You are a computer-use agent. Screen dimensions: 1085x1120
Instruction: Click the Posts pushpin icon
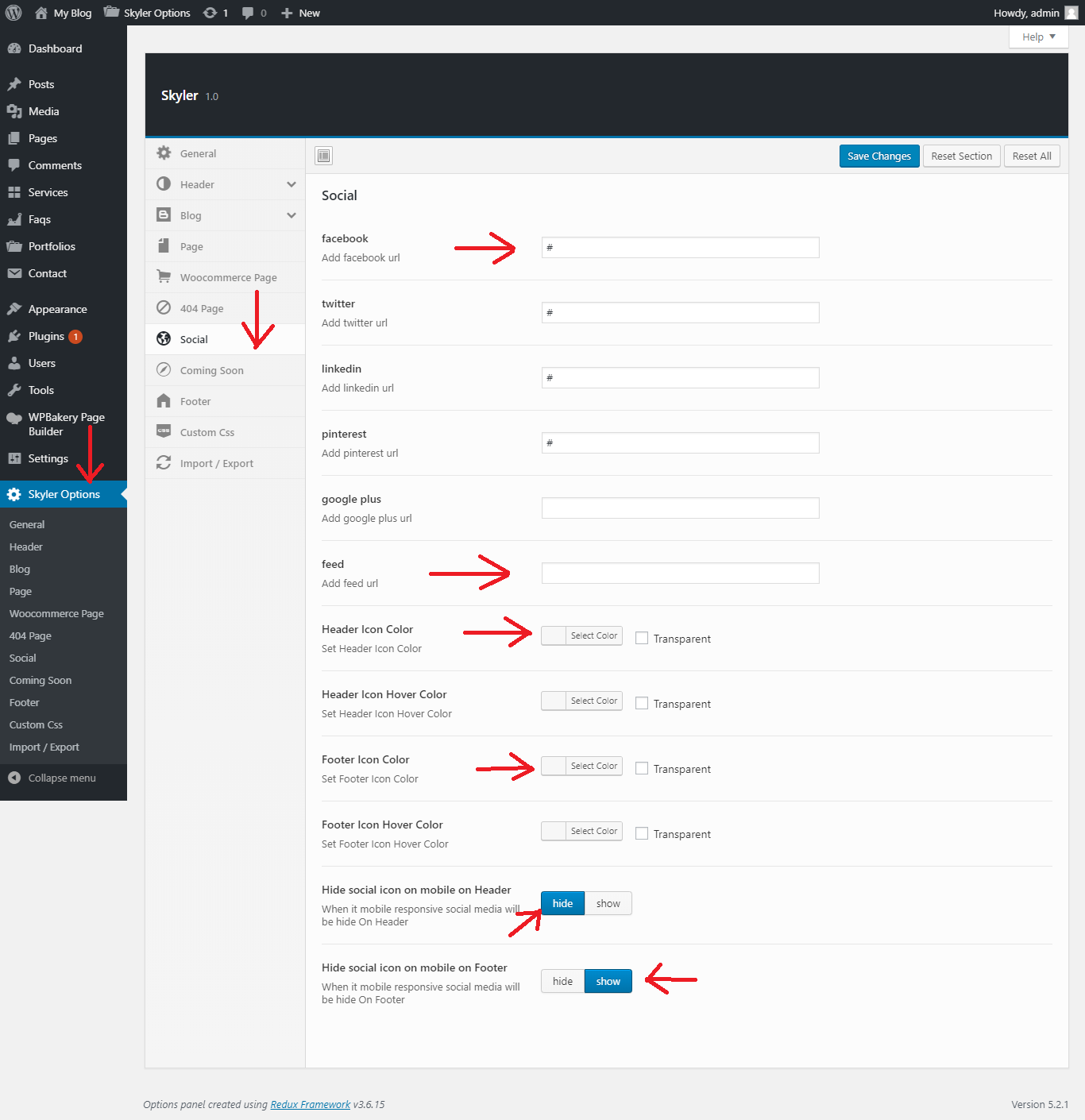tap(14, 84)
